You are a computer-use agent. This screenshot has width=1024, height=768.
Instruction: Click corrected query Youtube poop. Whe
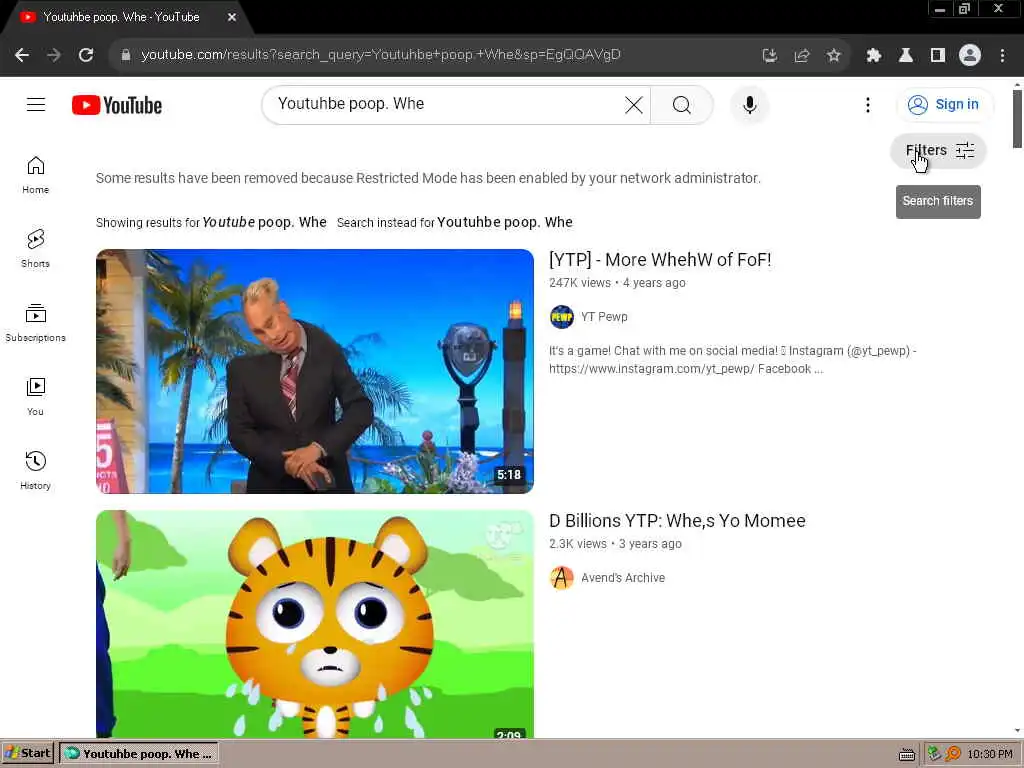point(264,222)
